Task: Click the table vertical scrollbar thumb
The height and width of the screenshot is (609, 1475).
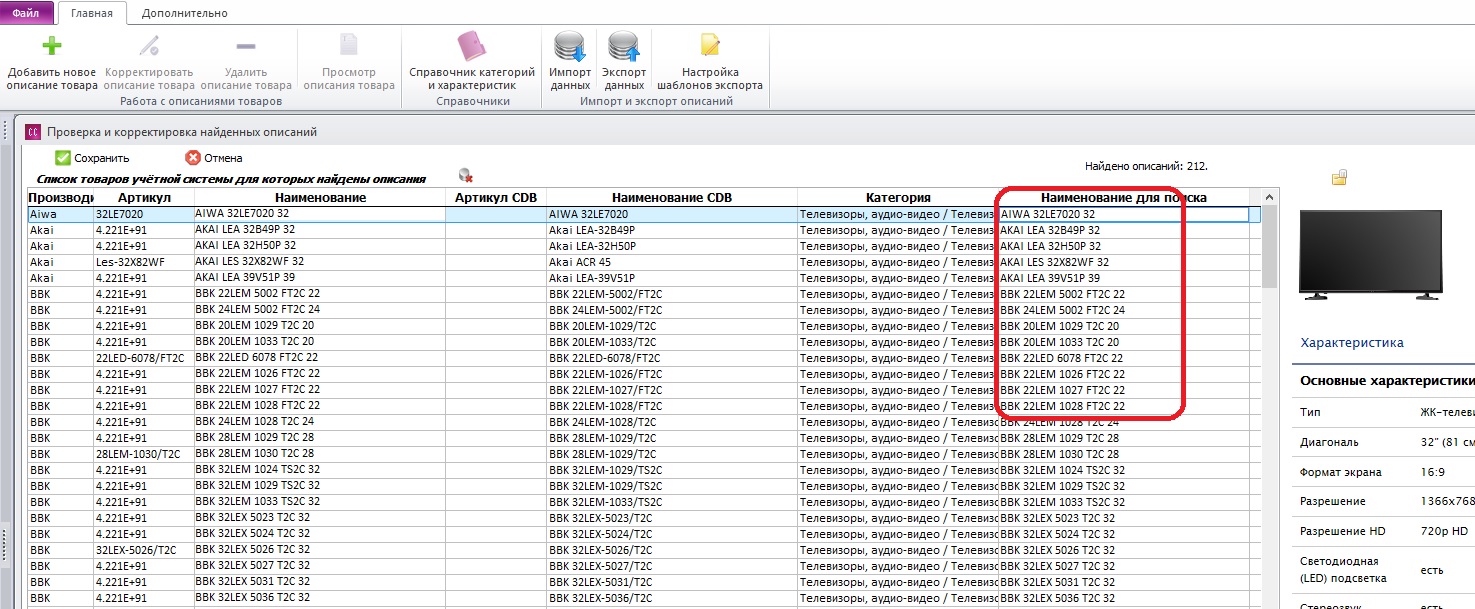Action: coord(1269,247)
